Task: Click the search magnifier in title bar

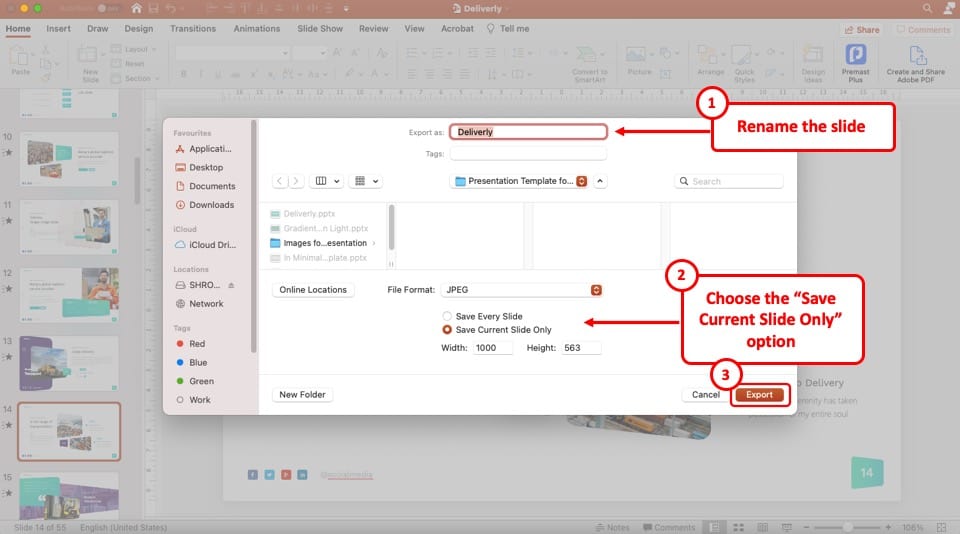Action: tap(928, 9)
